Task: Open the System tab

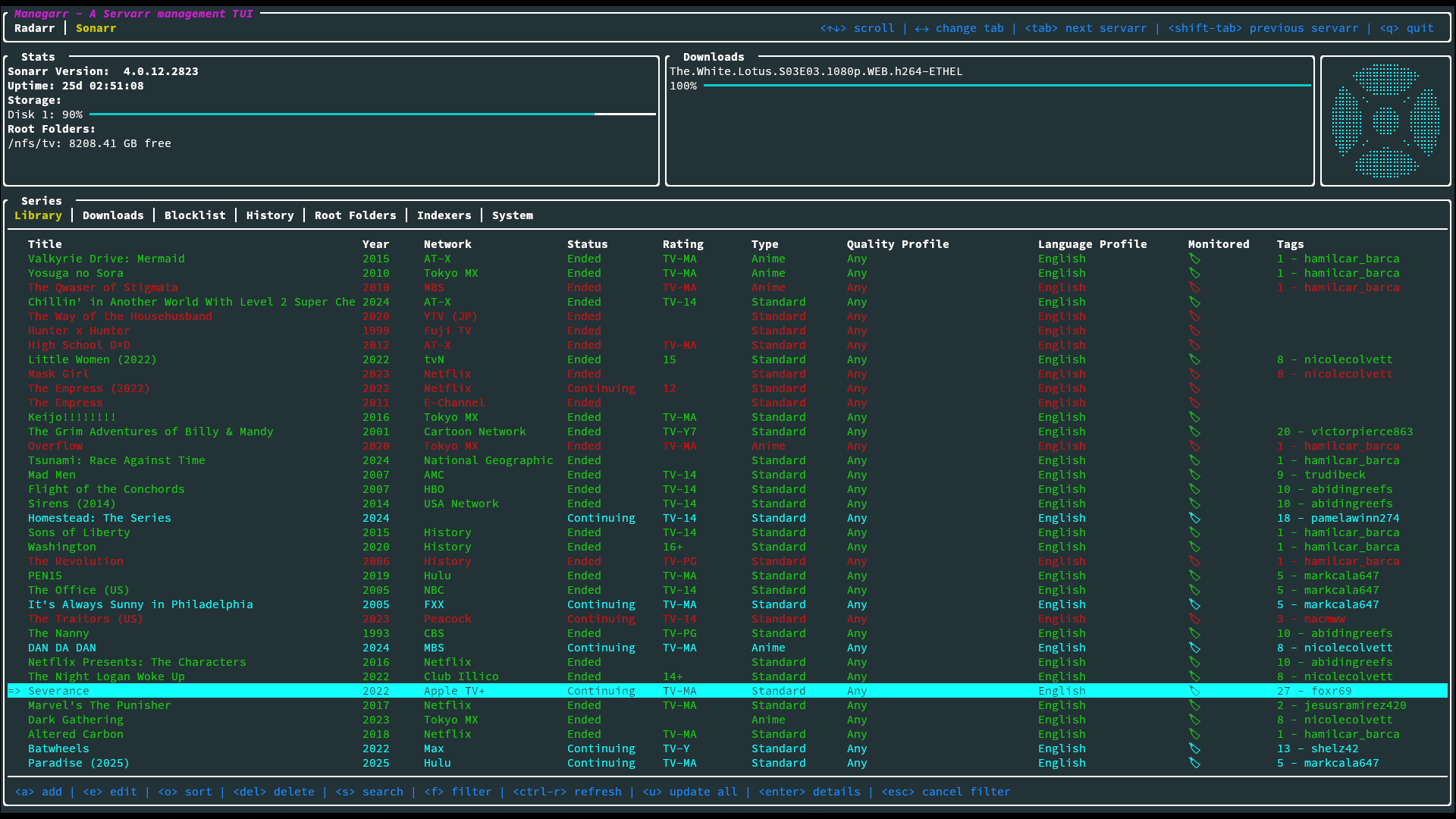Action: [x=513, y=215]
